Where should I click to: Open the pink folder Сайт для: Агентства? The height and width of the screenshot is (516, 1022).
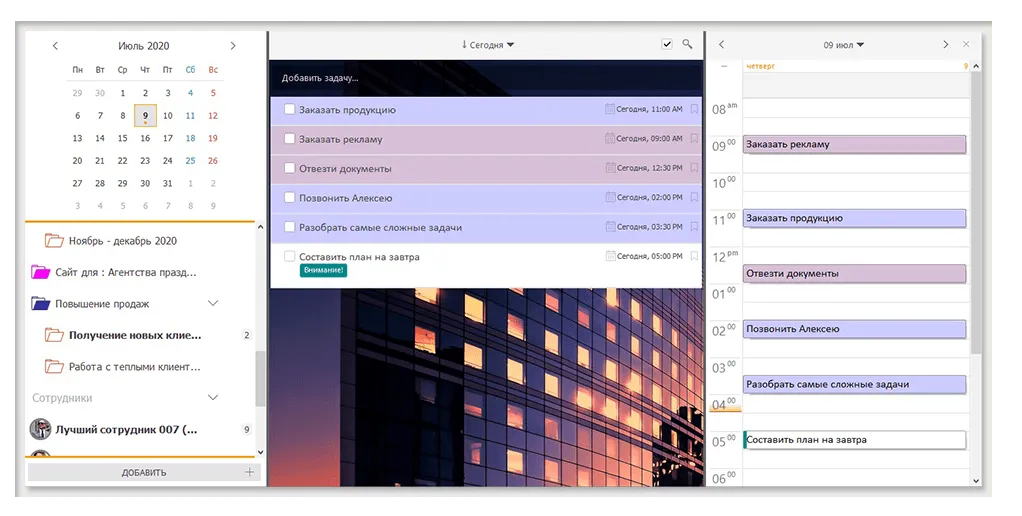tap(40, 272)
